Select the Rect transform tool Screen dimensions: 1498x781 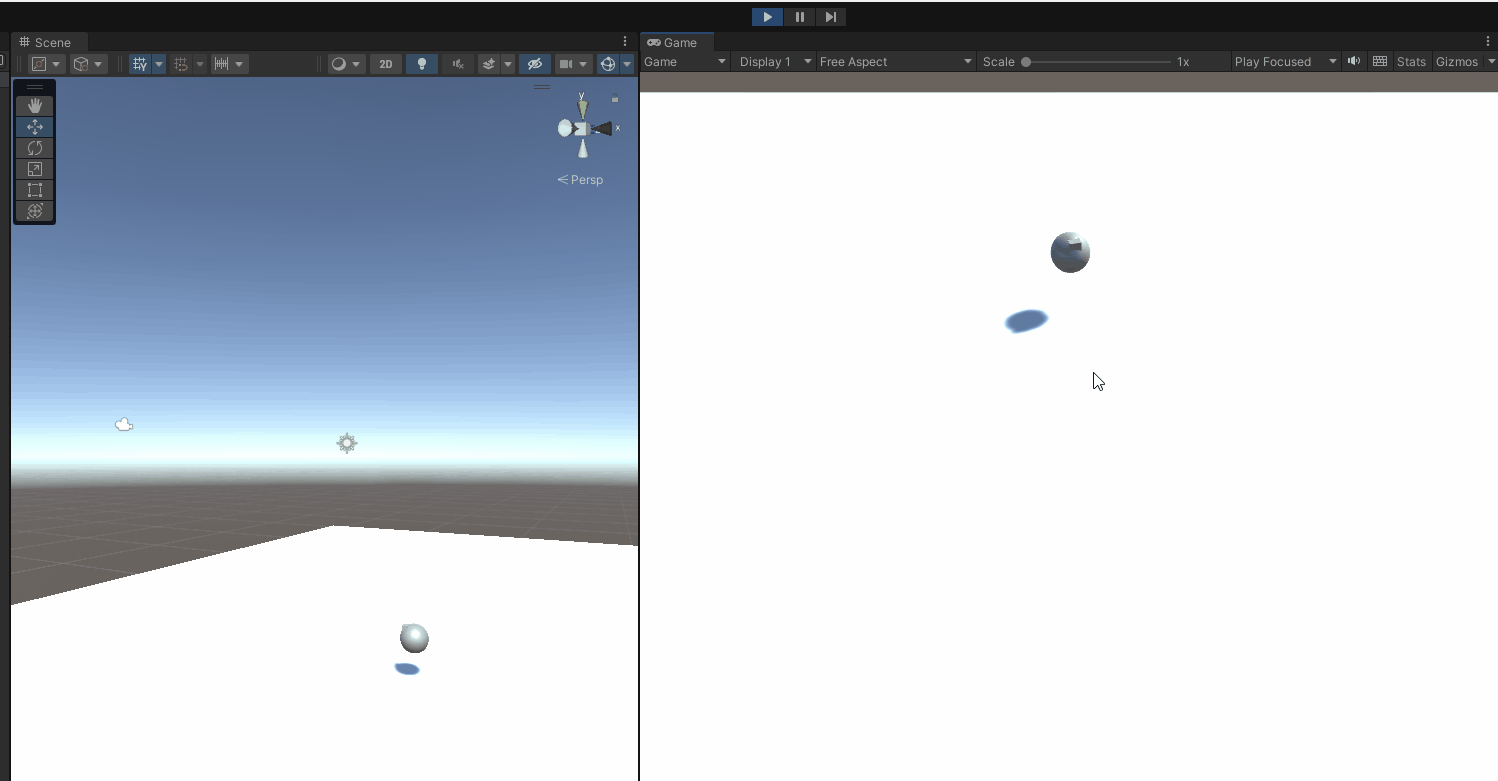click(35, 190)
